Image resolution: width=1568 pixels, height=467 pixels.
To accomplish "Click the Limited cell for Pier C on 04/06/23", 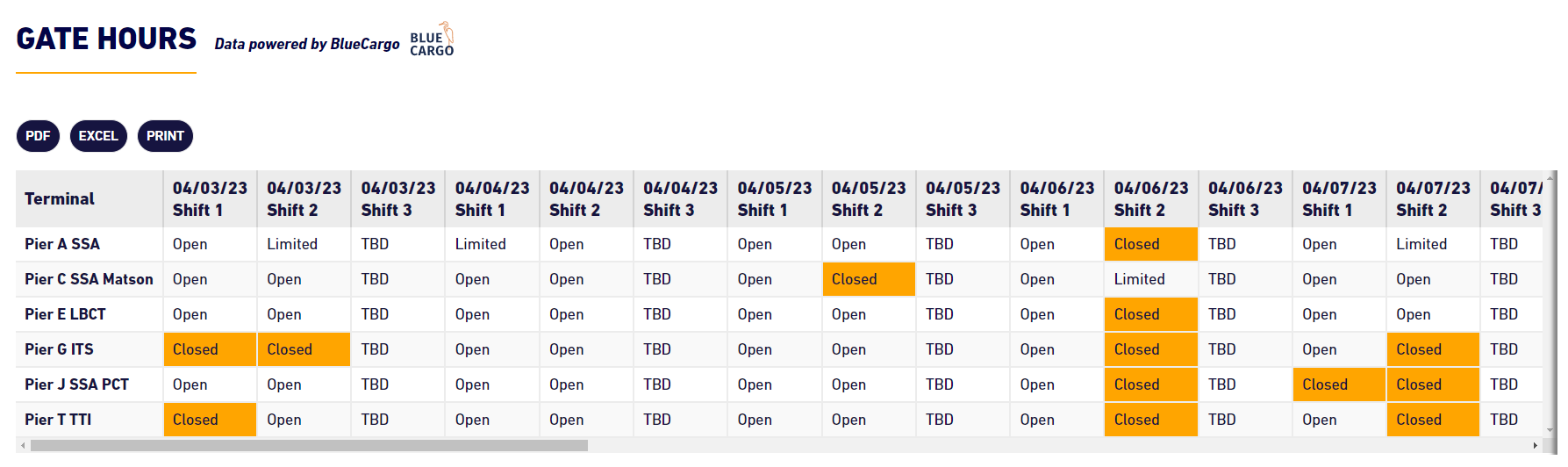I will pyautogui.click(x=1151, y=279).
